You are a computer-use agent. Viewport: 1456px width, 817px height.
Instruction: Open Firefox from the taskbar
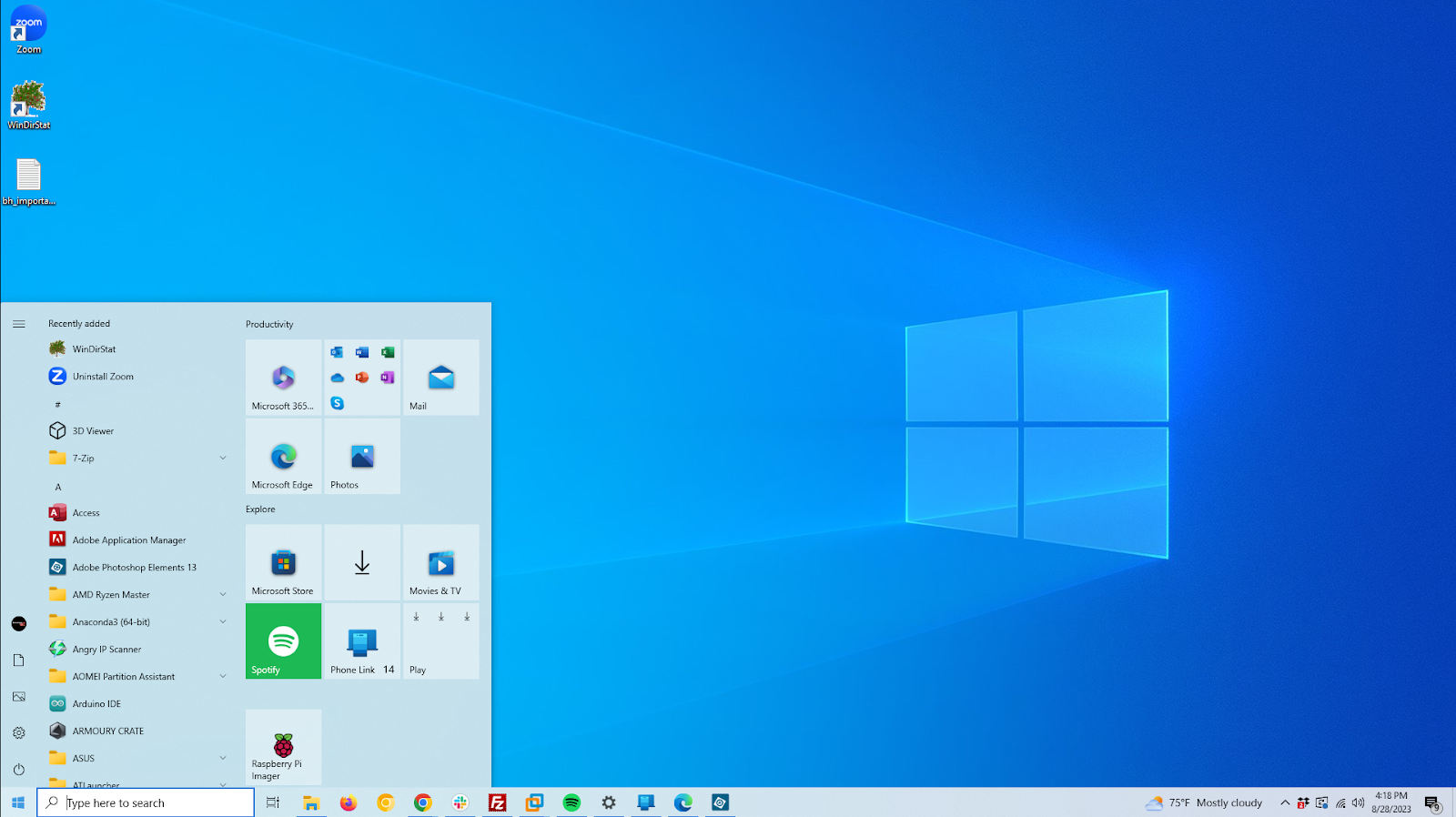click(x=349, y=802)
